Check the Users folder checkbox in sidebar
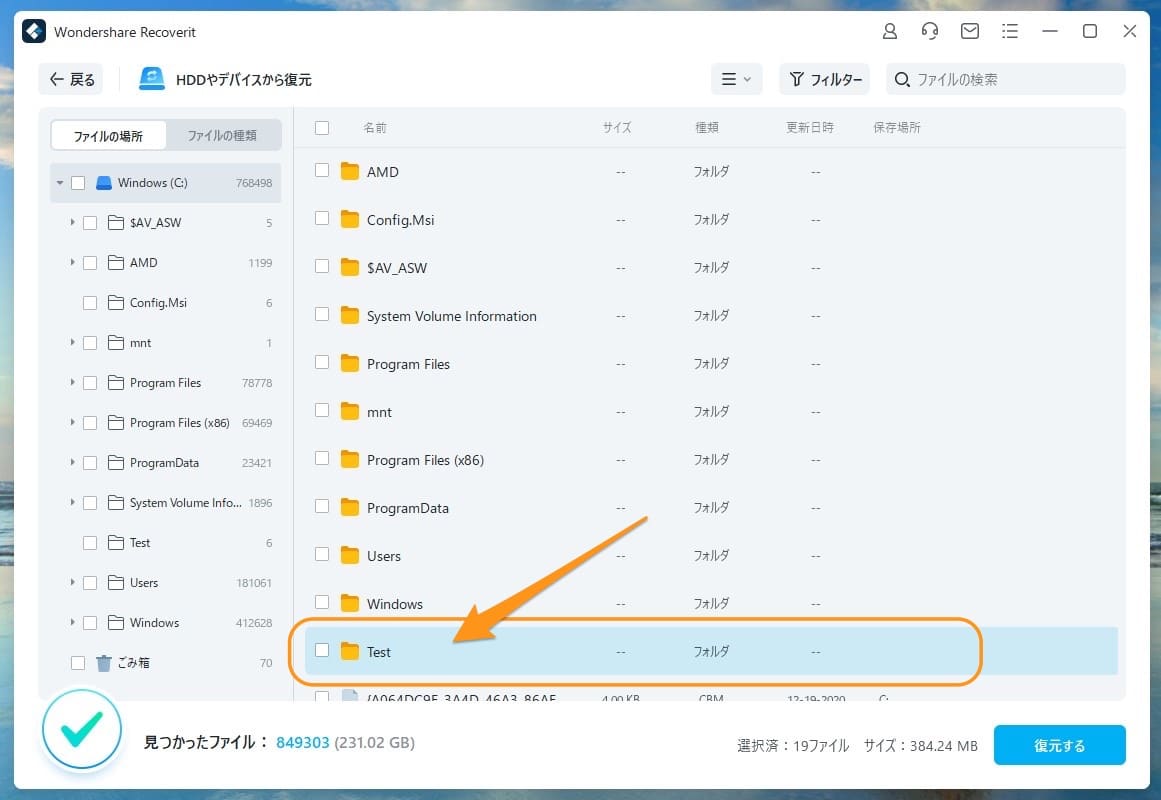The width and height of the screenshot is (1161, 800). 90,583
